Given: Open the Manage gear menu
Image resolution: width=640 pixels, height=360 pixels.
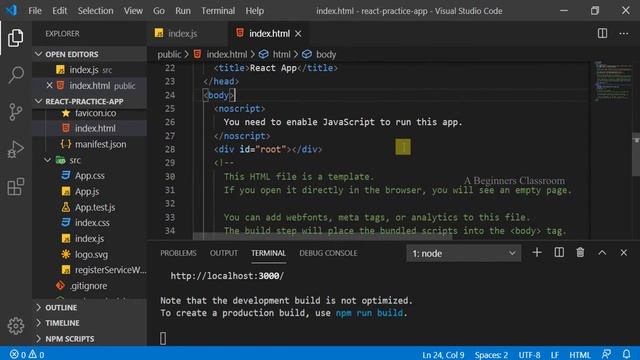Looking at the screenshot, I should click(x=16, y=326).
